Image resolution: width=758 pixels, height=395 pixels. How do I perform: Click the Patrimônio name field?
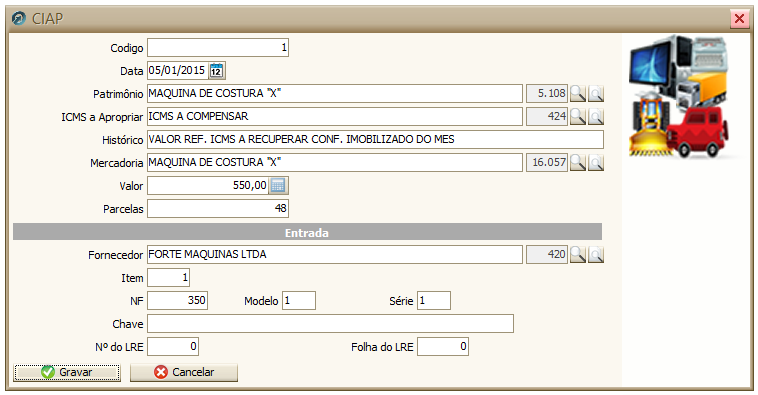point(335,93)
